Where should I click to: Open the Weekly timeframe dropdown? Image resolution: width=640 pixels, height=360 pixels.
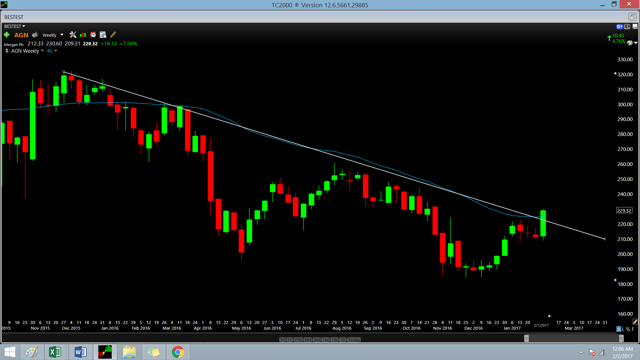(x=53, y=35)
